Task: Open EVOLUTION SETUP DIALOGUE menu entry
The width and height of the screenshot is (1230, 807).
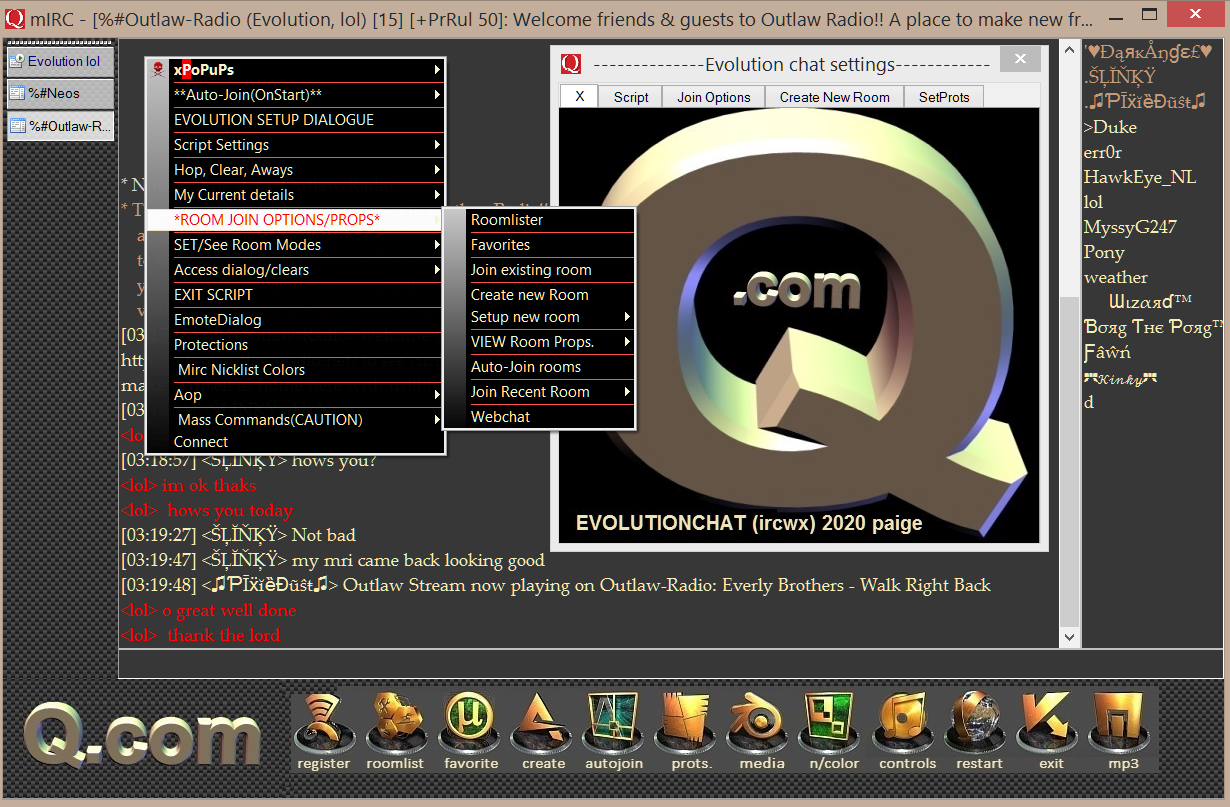Action: point(295,120)
